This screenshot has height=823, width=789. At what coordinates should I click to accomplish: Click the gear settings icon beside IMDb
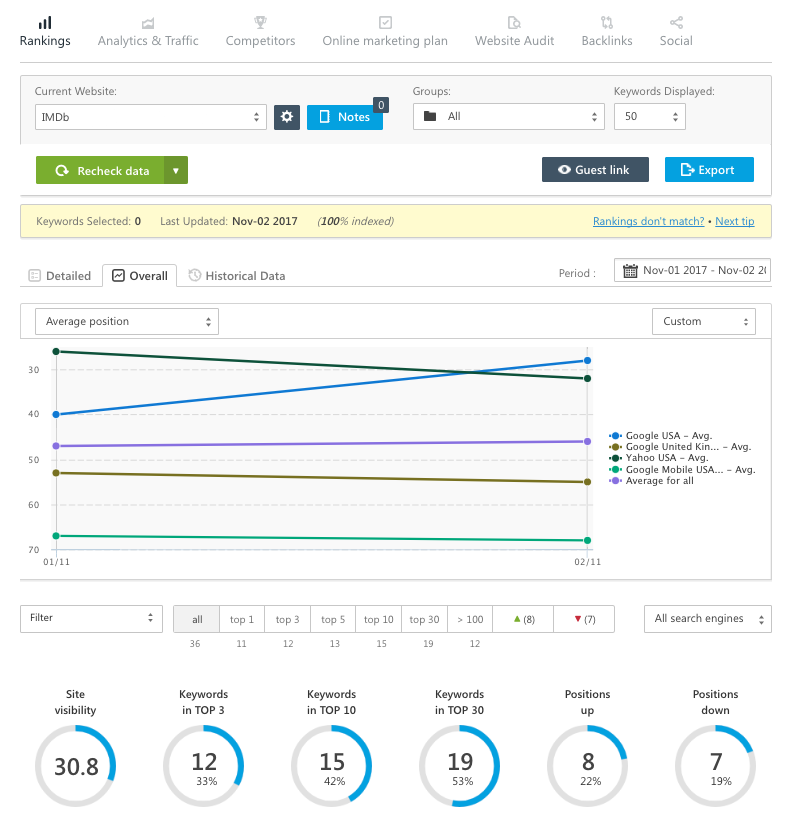287,117
